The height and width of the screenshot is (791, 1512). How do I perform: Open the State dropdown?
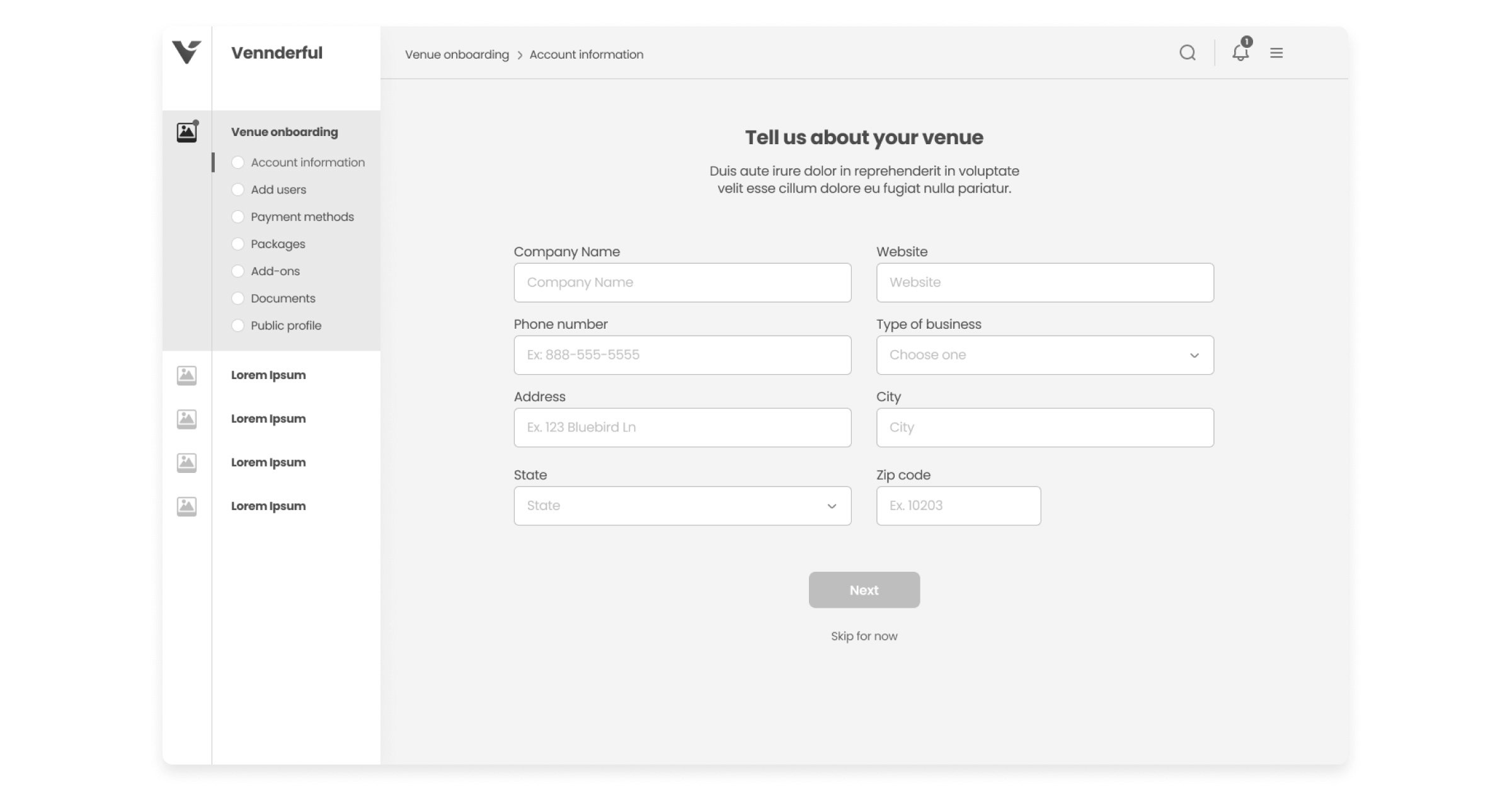(682, 505)
